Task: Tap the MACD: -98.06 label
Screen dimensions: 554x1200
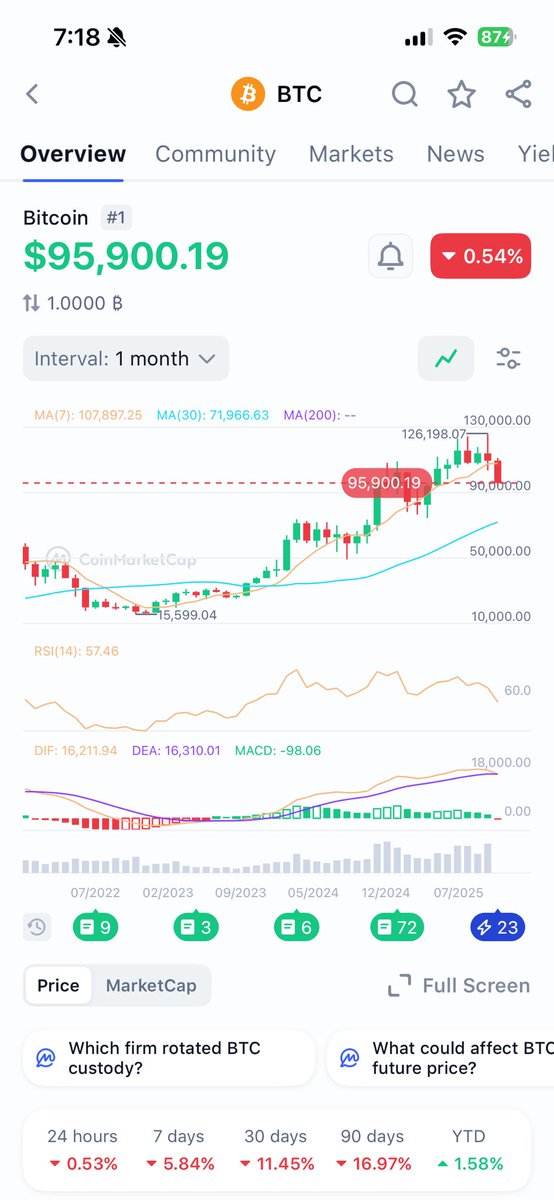Action: [278, 750]
